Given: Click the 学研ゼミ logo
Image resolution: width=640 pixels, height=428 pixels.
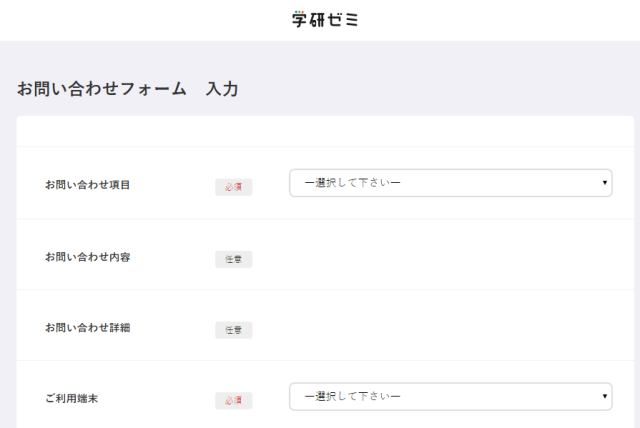Looking at the screenshot, I should click(x=325, y=19).
